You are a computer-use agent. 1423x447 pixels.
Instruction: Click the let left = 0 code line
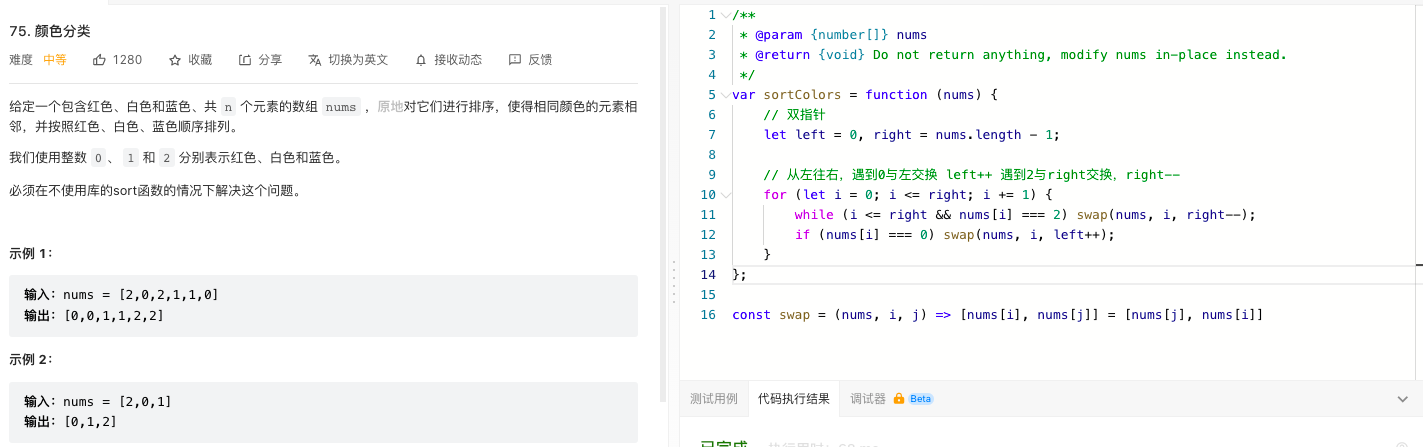coord(911,135)
